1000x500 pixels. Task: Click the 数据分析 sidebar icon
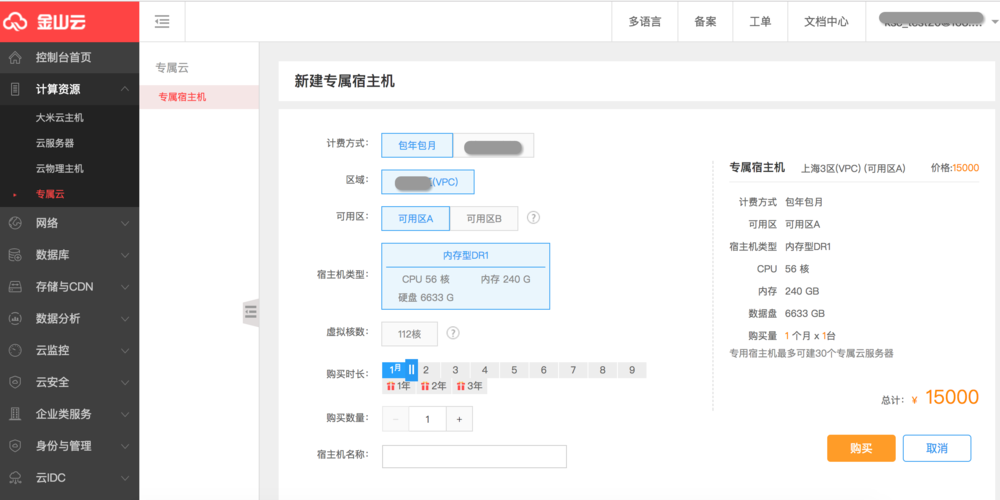(x=15, y=318)
